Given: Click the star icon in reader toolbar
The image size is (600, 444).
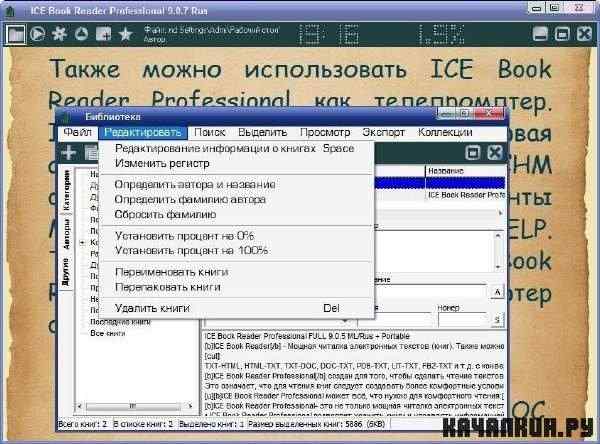Looking at the screenshot, I should pyautogui.click(x=126, y=34).
